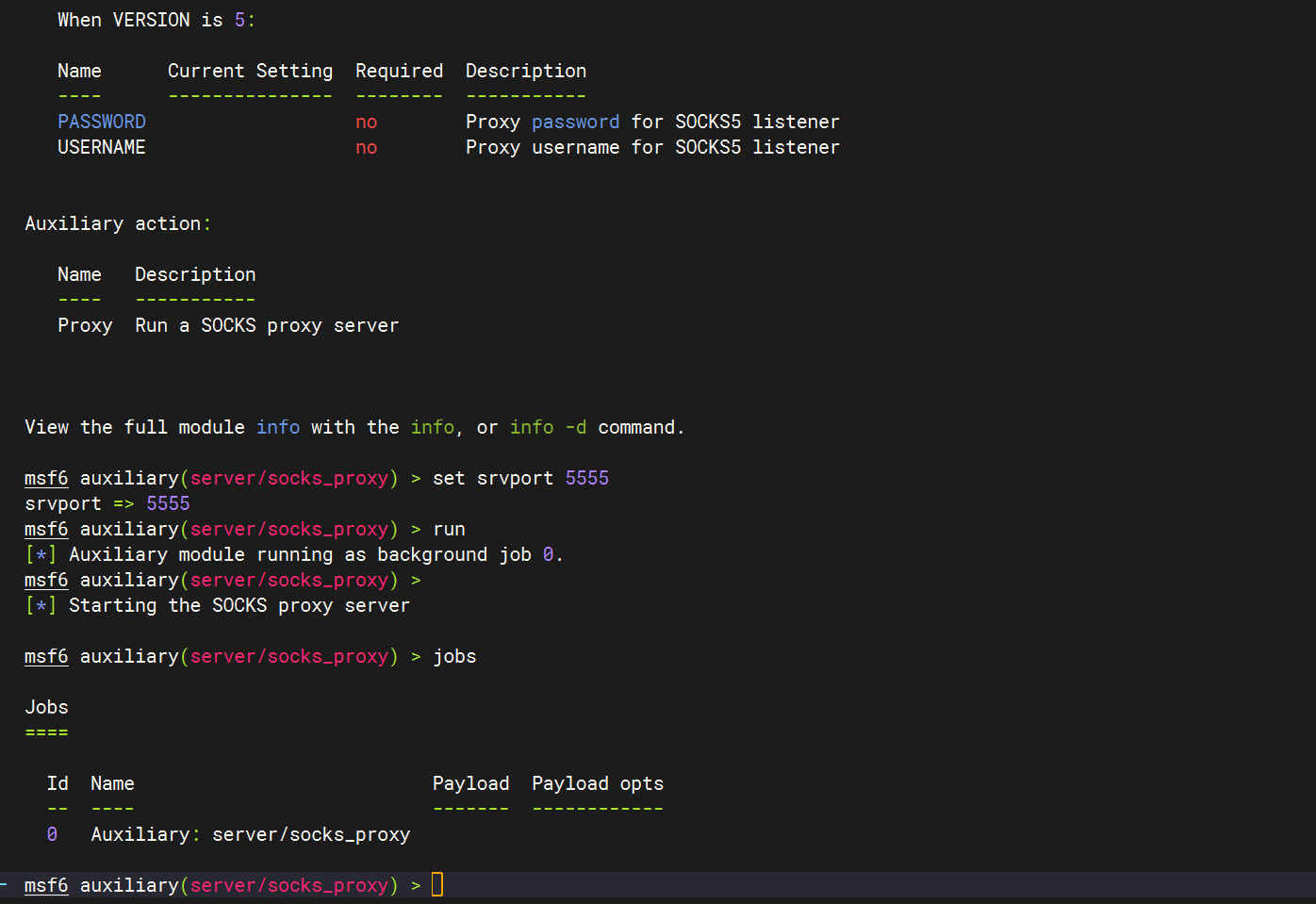
Task: Click the typed 'jobs' command
Action: pos(454,656)
